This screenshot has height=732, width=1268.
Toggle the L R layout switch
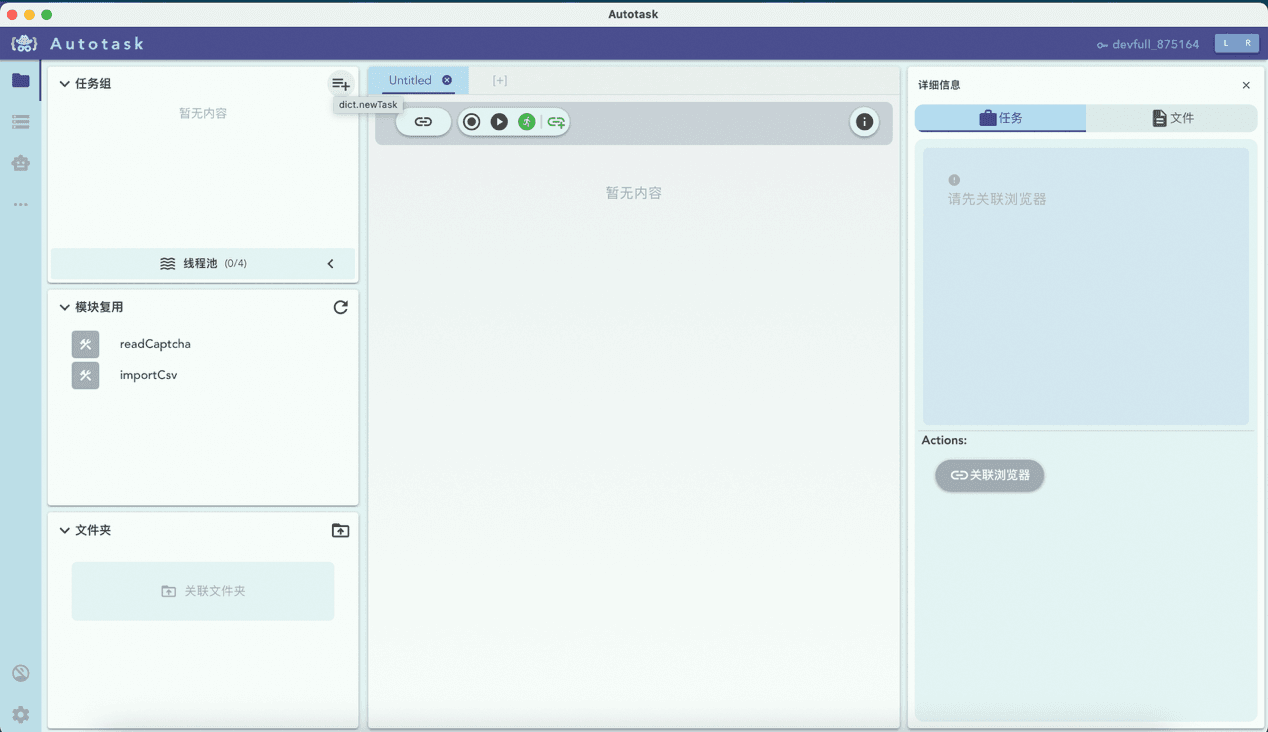pos(1236,43)
